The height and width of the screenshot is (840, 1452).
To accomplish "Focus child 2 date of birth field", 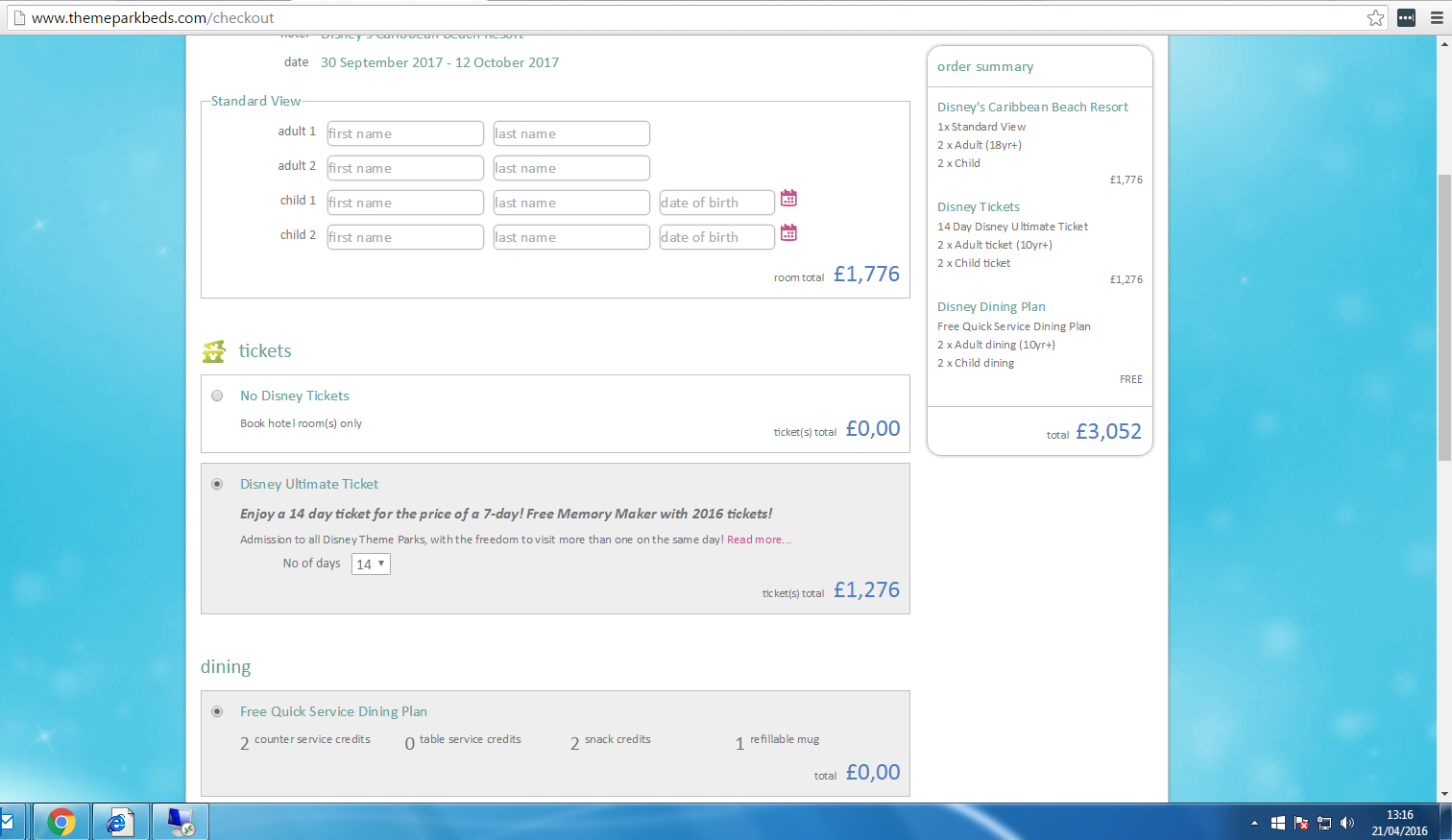I will pyautogui.click(x=717, y=237).
